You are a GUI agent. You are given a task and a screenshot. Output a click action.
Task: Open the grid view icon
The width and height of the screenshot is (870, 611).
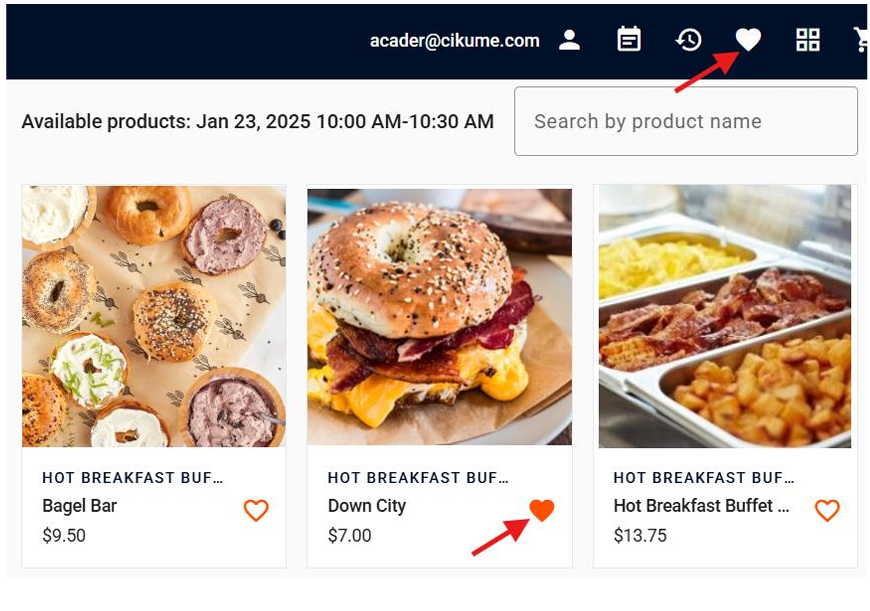807,40
